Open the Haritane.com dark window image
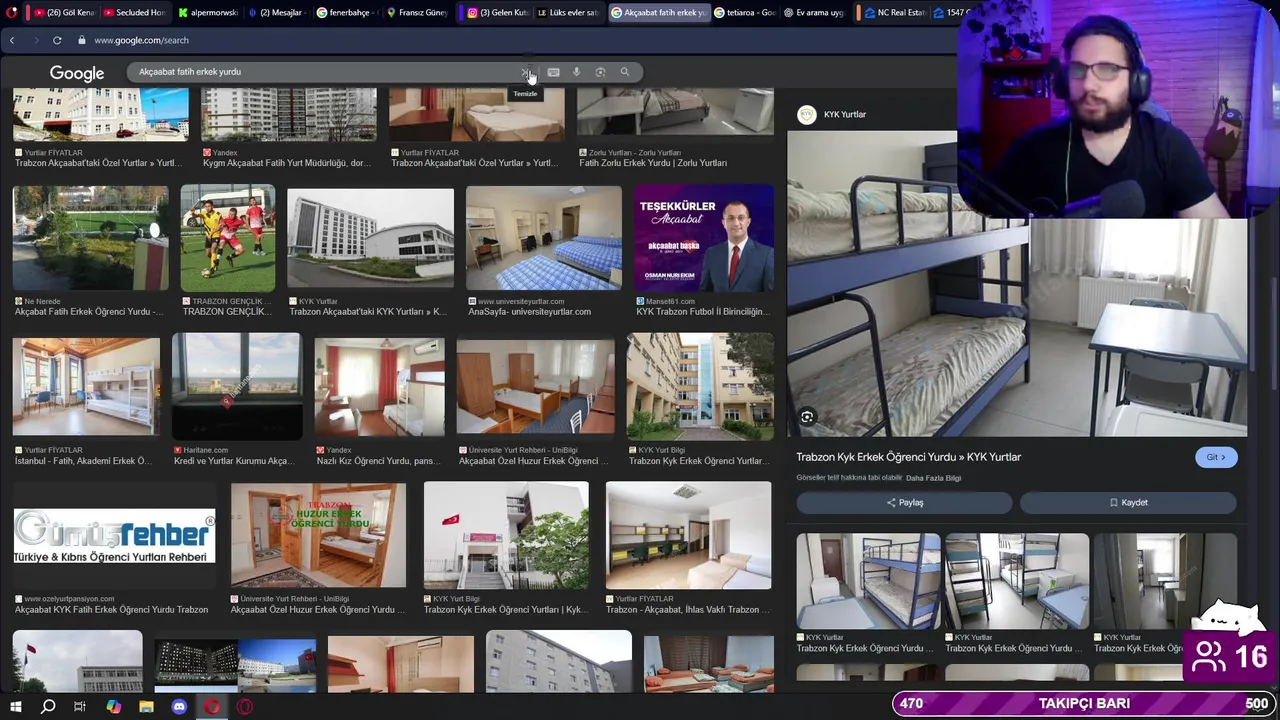Screen dimensions: 1280x720 (x=237, y=386)
